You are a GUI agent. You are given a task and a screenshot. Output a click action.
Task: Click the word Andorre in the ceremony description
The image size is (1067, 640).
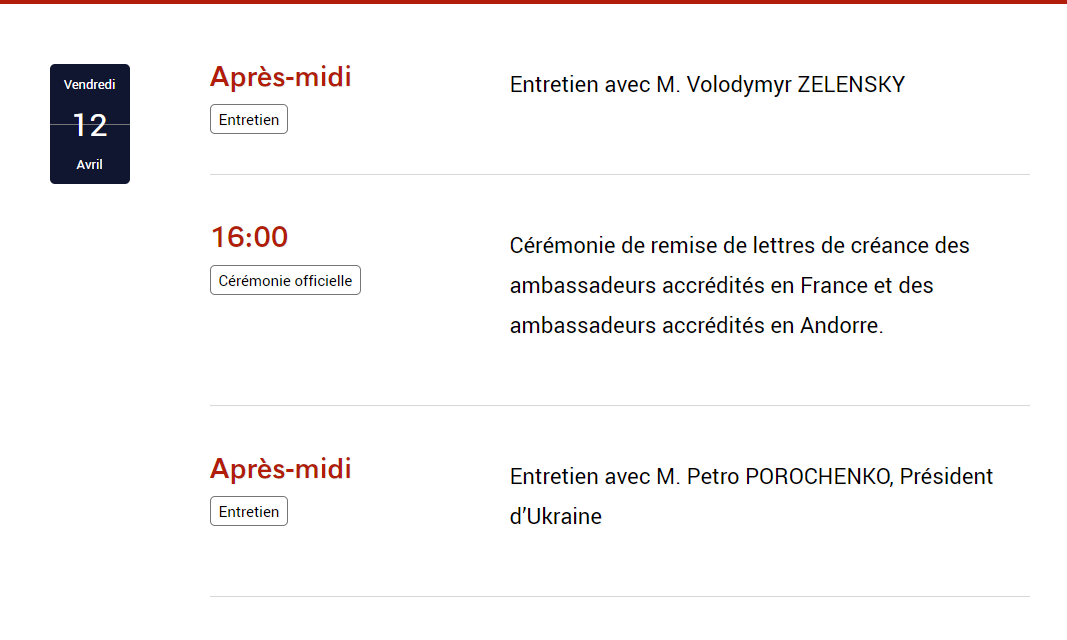pos(841,326)
